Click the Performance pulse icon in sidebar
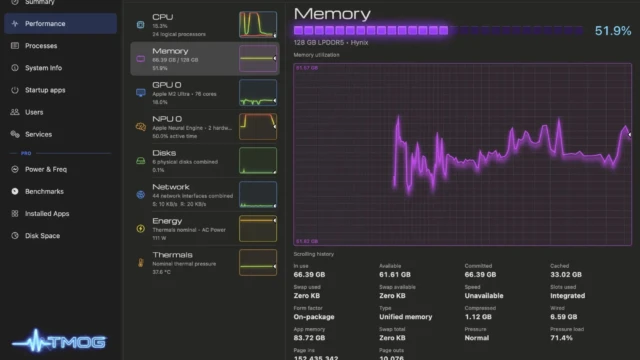The height and width of the screenshot is (360, 640). click(15, 24)
